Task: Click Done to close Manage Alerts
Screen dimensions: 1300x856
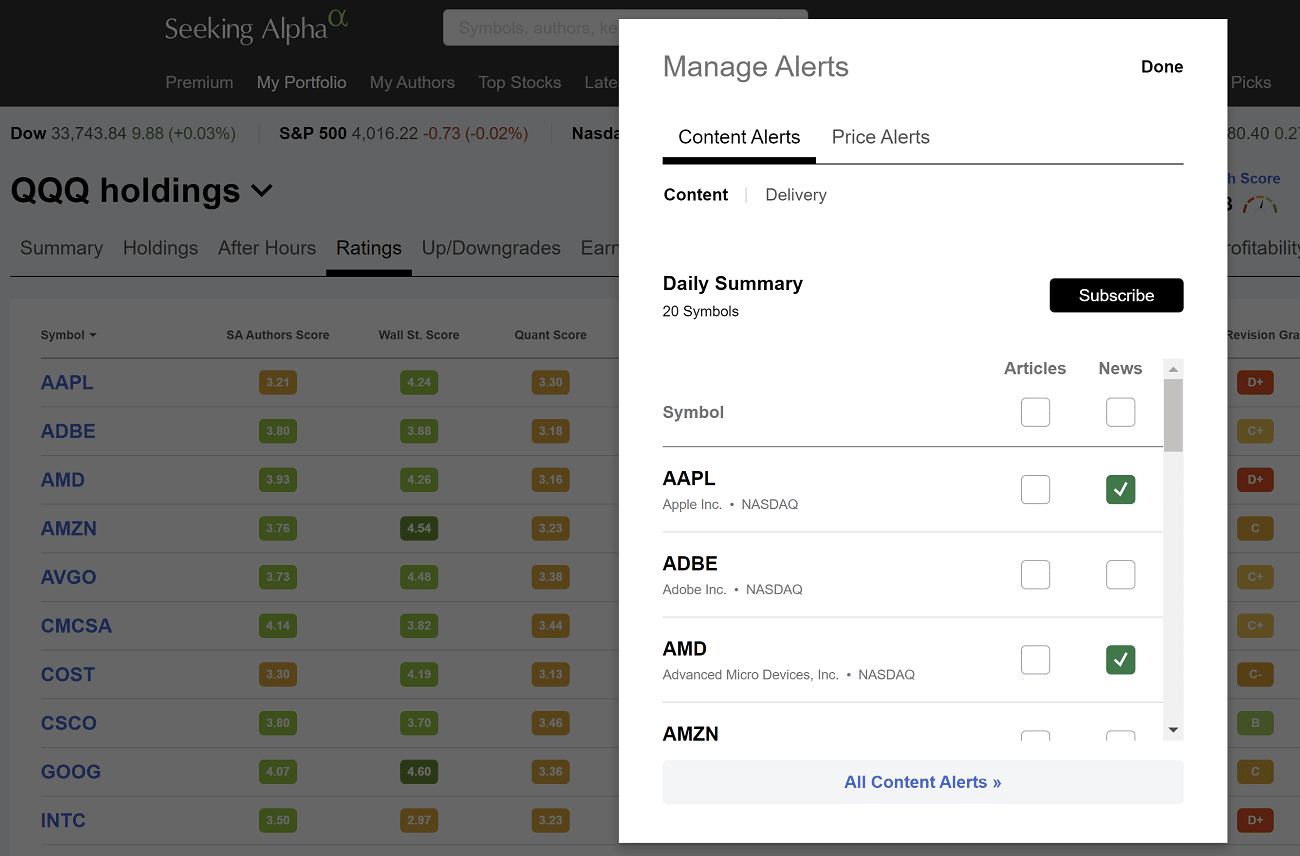Action: 1162,67
